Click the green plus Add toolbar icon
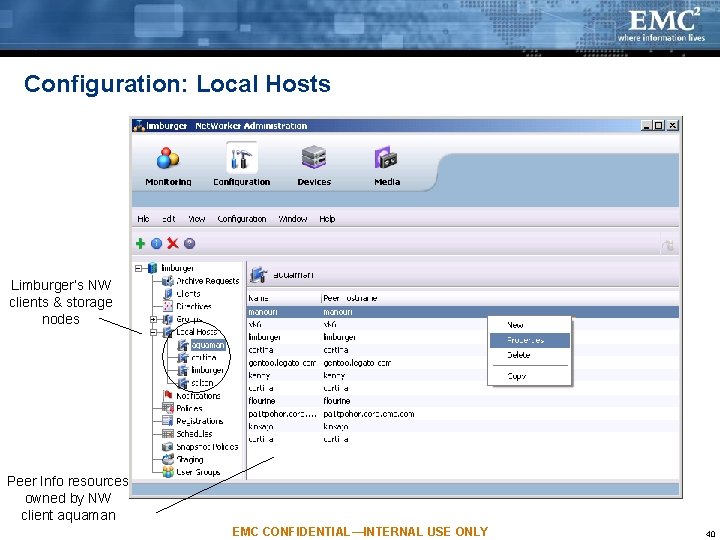 pos(141,243)
